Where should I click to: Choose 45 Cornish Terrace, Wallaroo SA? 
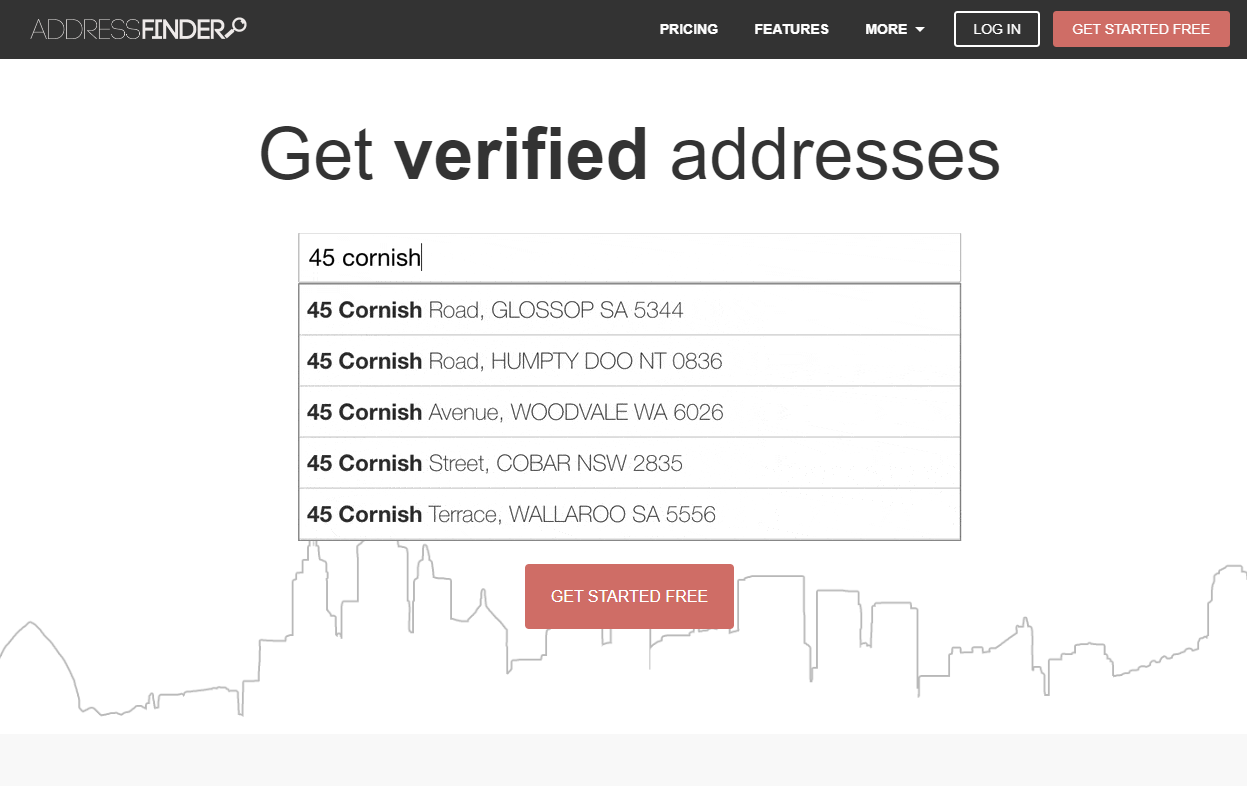pos(629,514)
